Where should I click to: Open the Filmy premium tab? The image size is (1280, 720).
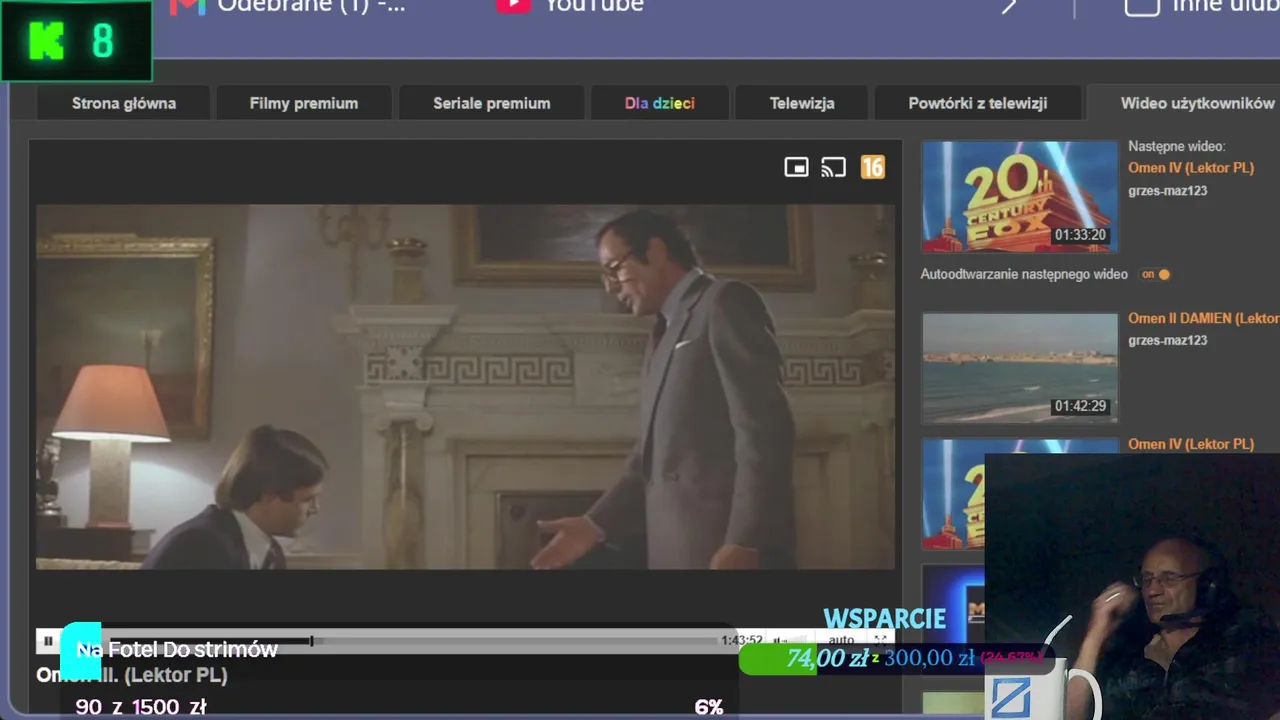(304, 103)
